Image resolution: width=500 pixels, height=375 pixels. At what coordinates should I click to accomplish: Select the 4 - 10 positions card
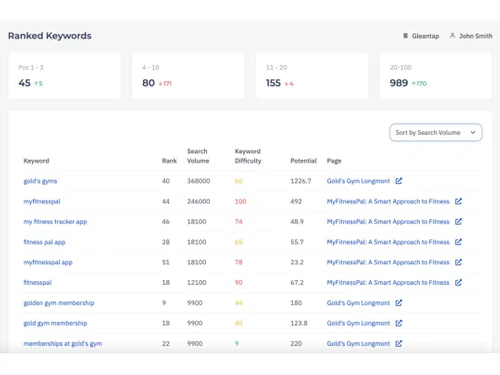pos(188,76)
